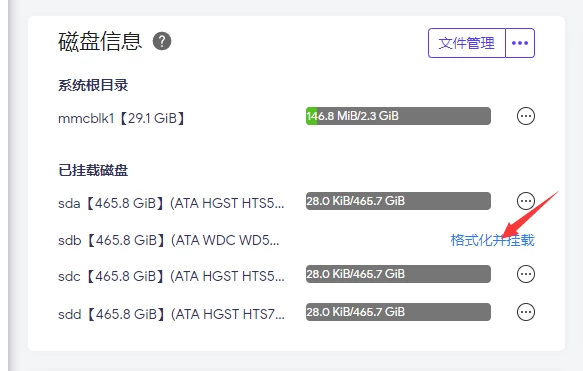Open options circle for mmcblk1 disk

tap(526, 116)
